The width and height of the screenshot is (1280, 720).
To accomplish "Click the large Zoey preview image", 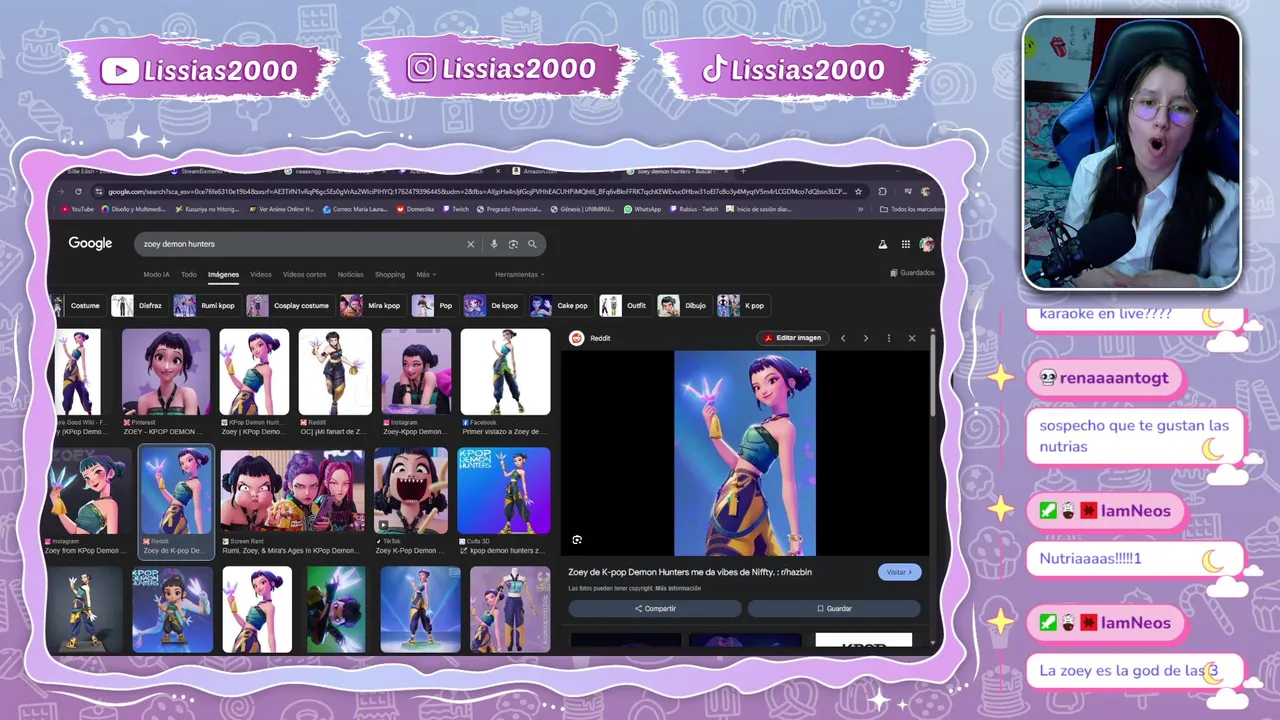I will pyautogui.click(x=745, y=453).
